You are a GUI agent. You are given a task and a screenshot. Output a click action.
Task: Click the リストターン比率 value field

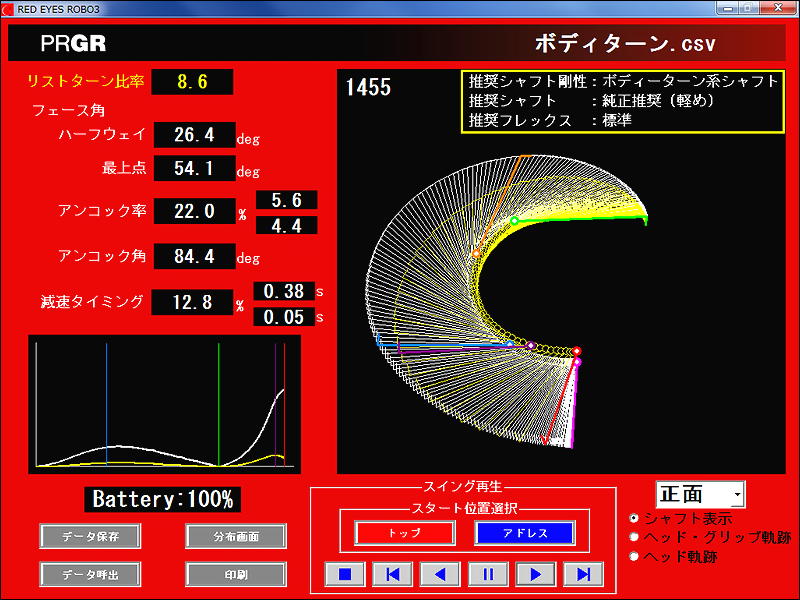point(192,82)
